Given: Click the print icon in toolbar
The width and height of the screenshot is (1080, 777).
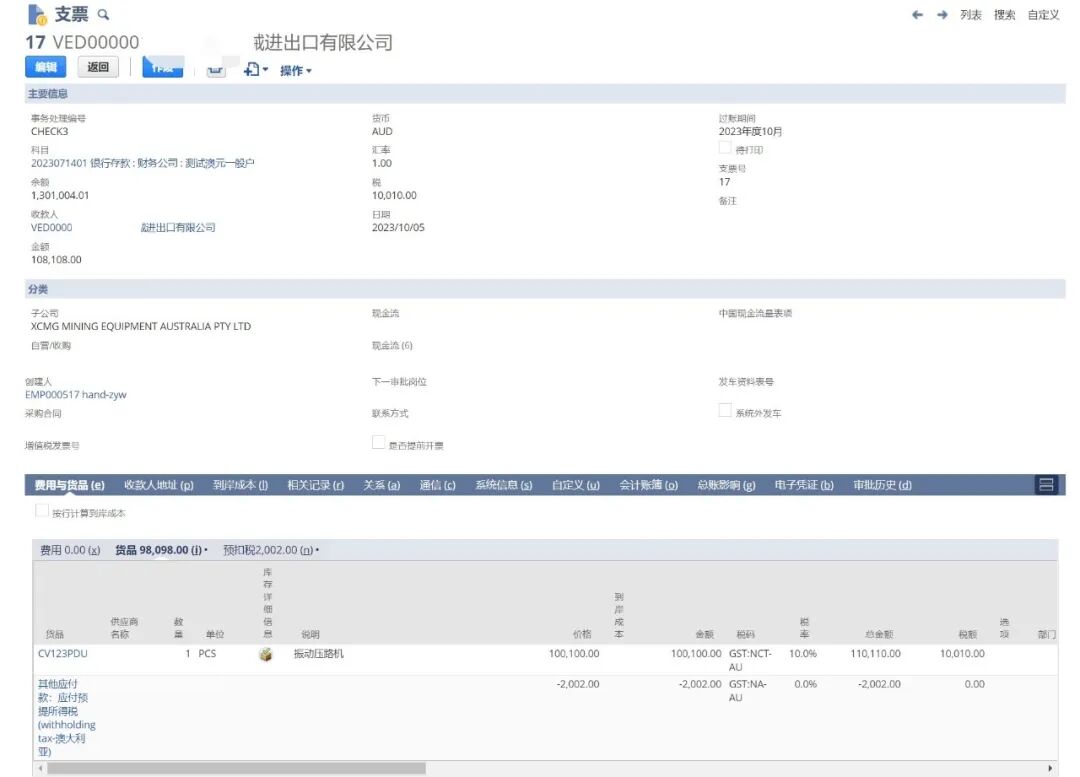Looking at the screenshot, I should (216, 70).
